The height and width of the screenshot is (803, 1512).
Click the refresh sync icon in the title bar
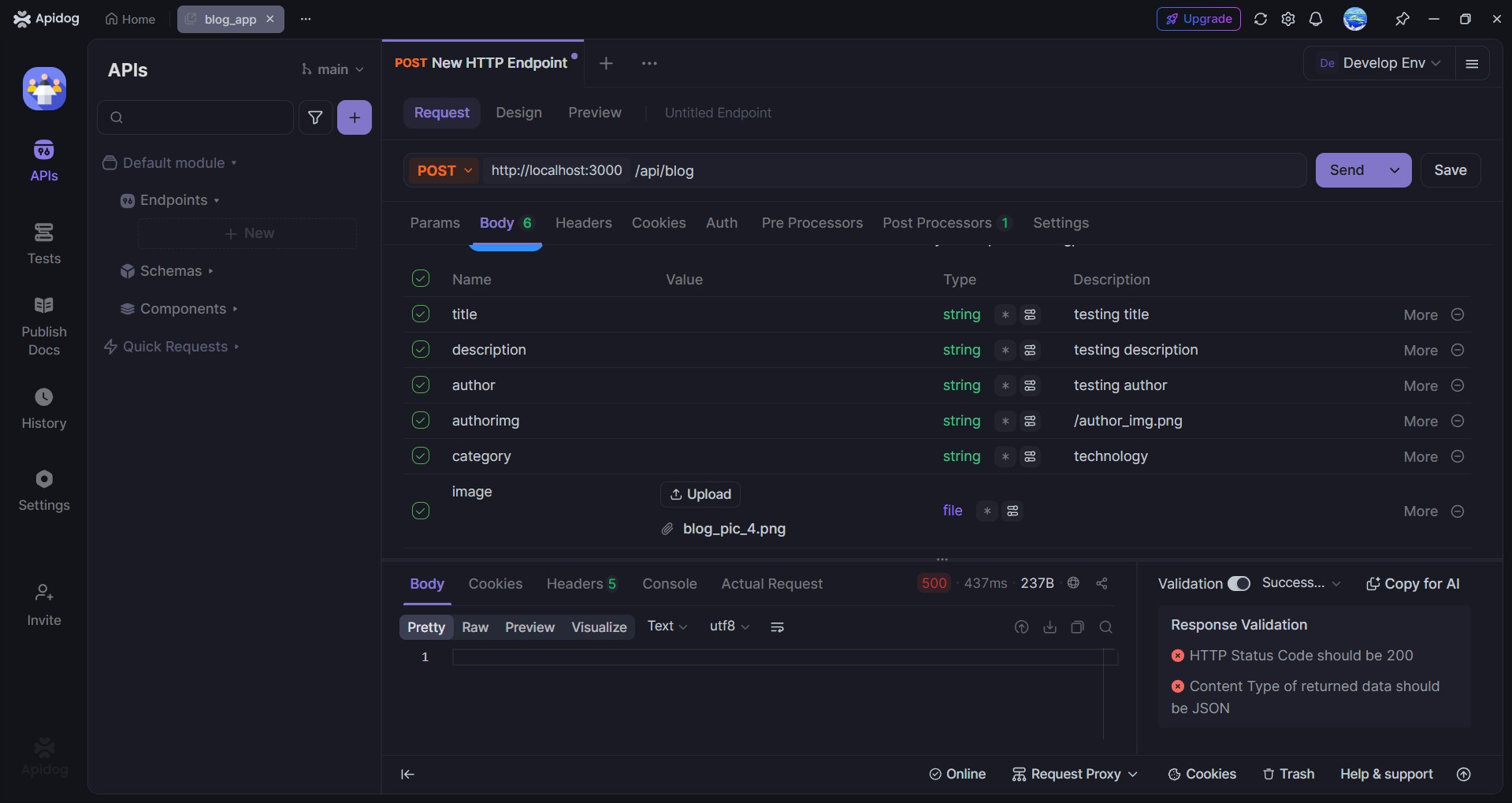point(1261,19)
